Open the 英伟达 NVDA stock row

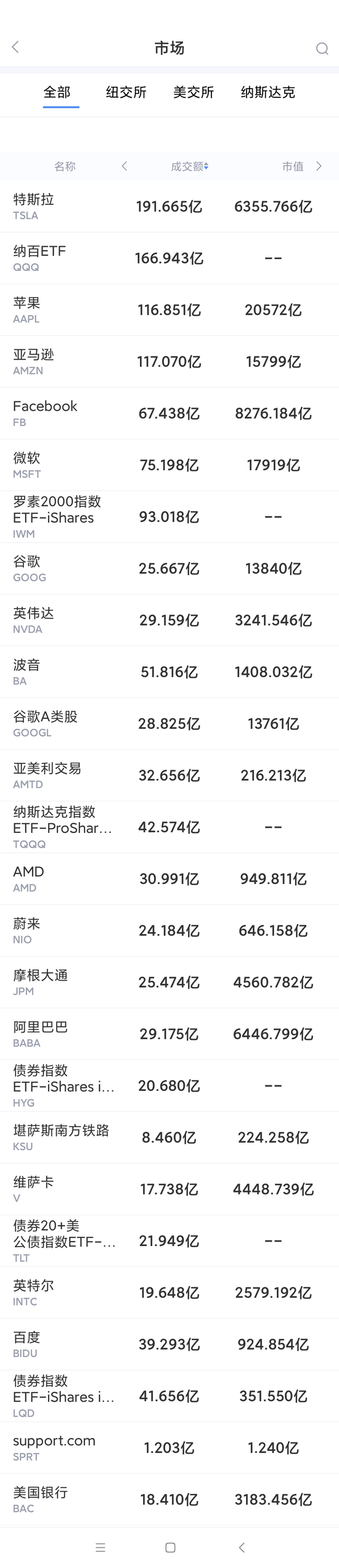(x=169, y=620)
